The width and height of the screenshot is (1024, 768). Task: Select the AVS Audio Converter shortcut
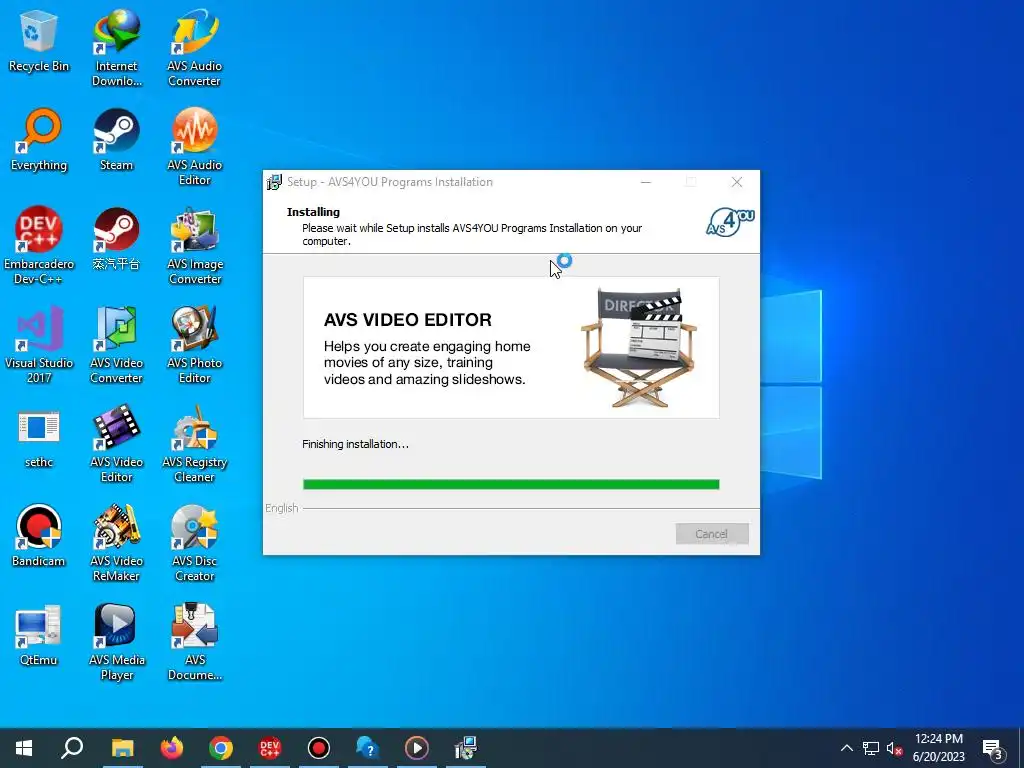195,49
